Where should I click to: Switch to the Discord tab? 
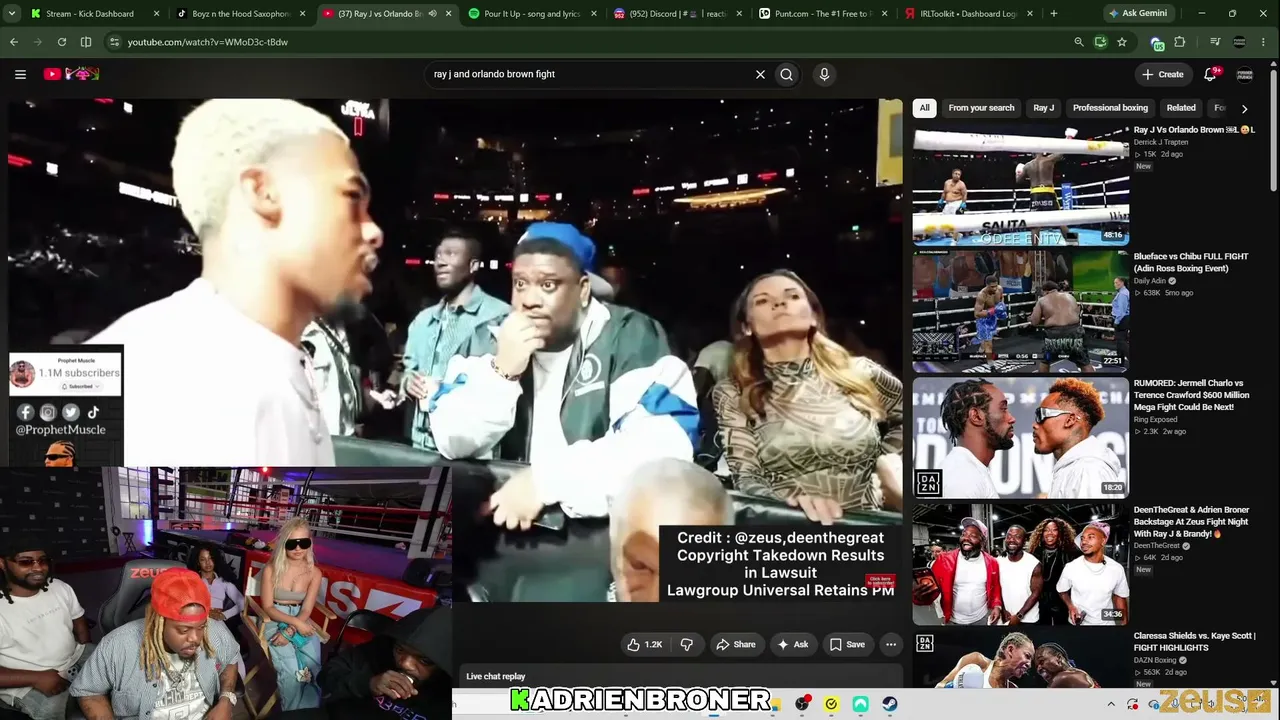tap(679, 14)
